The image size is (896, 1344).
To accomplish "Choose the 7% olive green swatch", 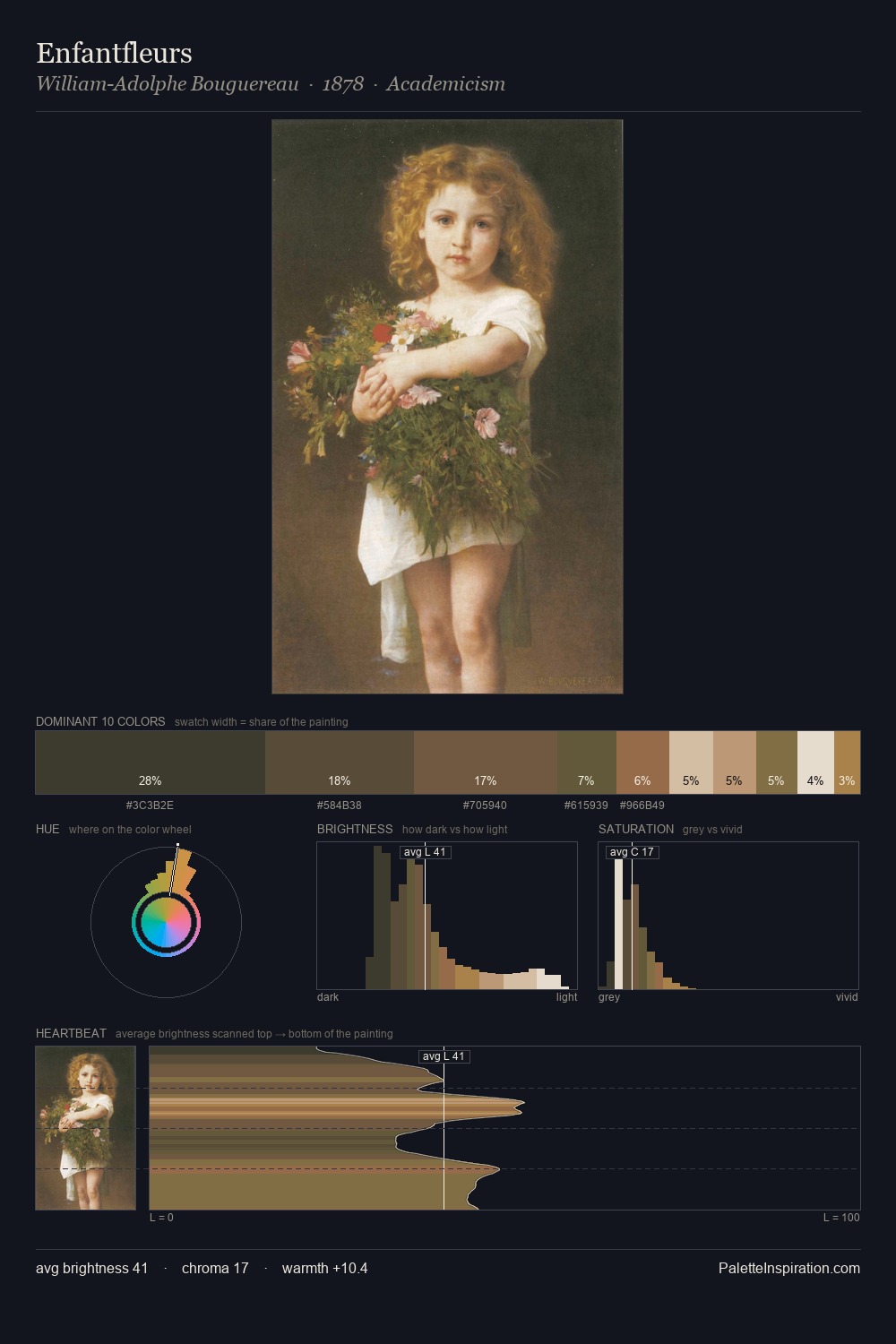I will pyautogui.click(x=587, y=762).
